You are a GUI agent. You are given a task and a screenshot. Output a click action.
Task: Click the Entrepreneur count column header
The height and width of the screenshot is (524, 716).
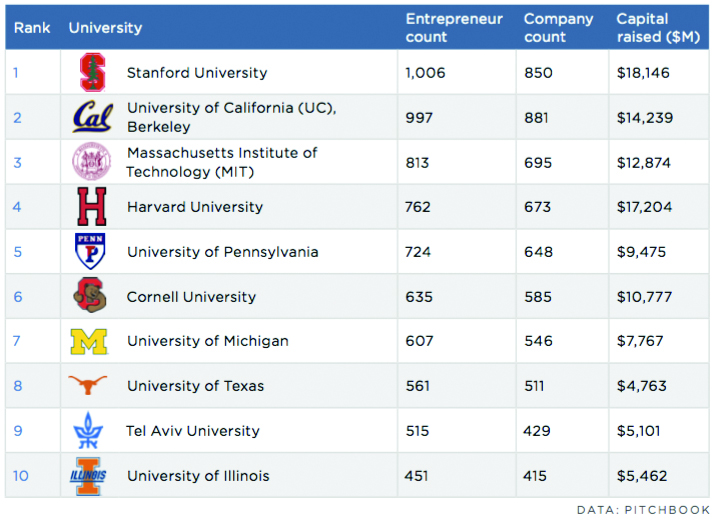pyautogui.click(x=454, y=27)
